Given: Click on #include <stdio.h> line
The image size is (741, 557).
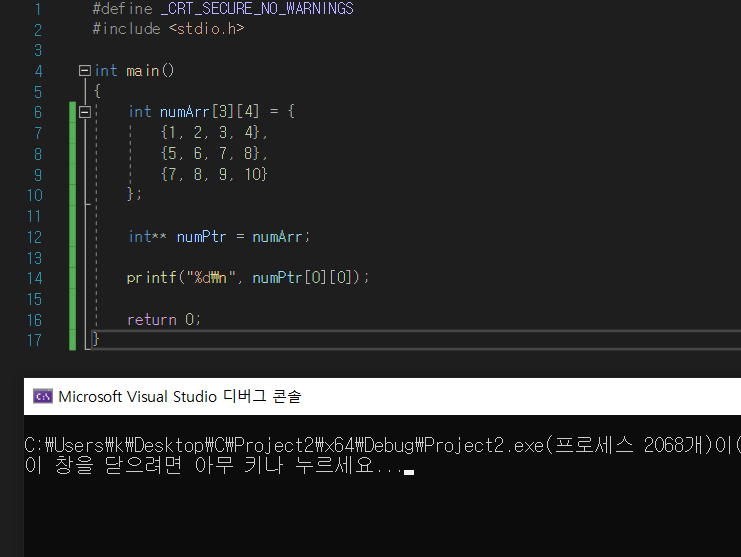Looking at the screenshot, I should 168,29.
